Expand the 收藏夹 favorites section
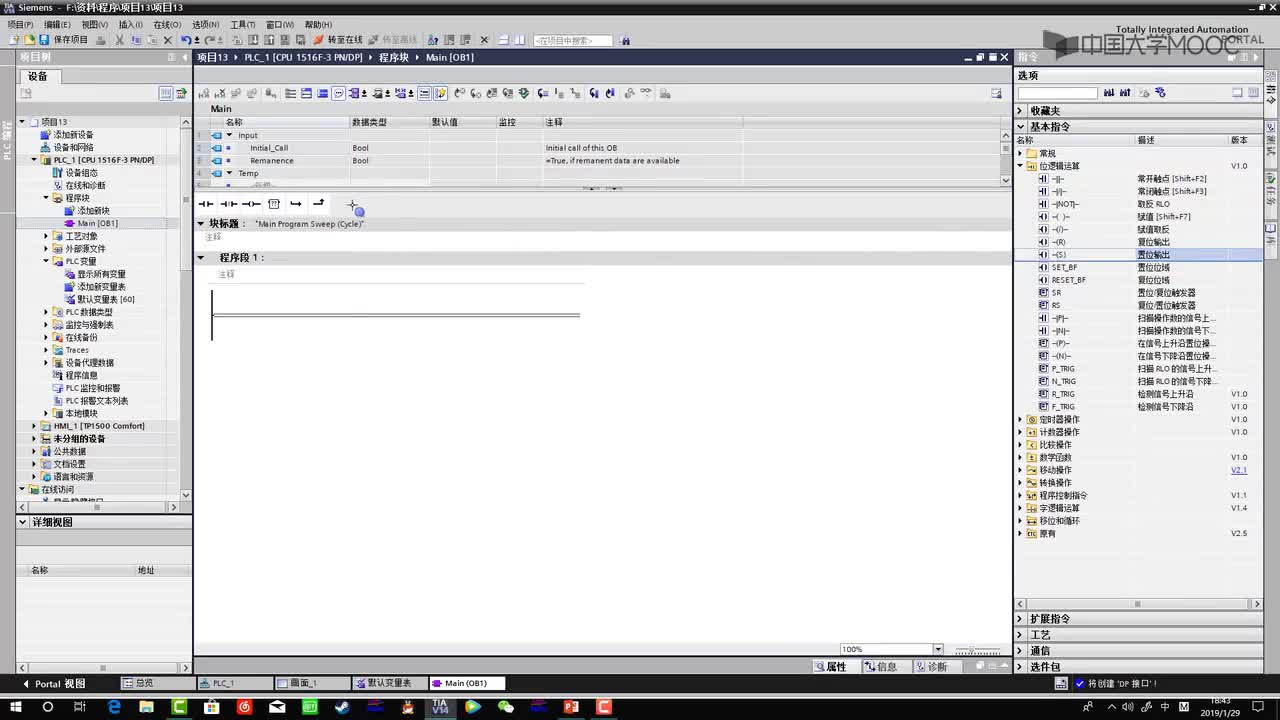 click(1021, 111)
